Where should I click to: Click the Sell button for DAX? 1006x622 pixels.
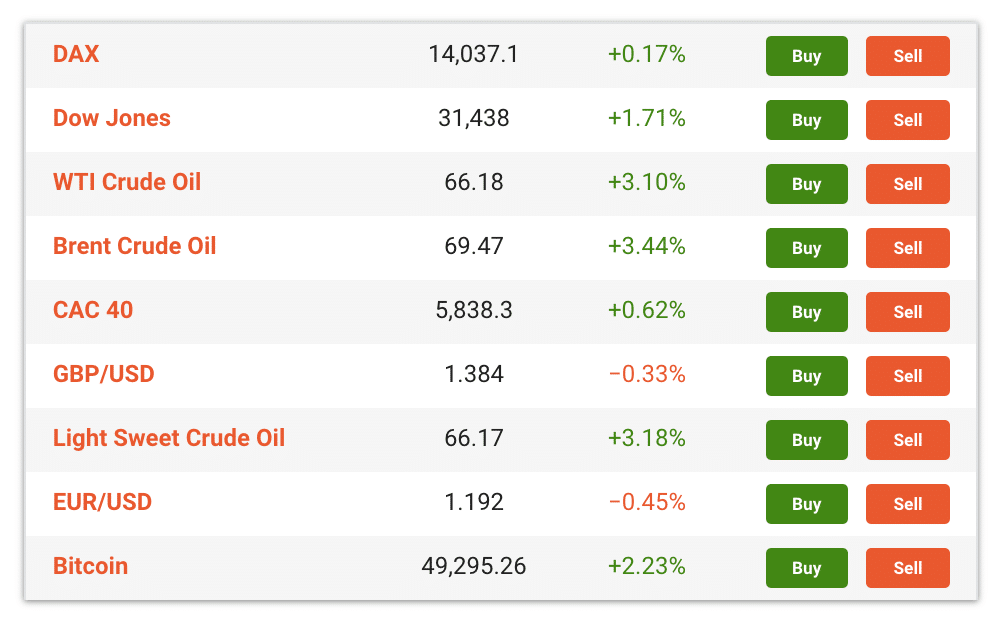(x=907, y=56)
